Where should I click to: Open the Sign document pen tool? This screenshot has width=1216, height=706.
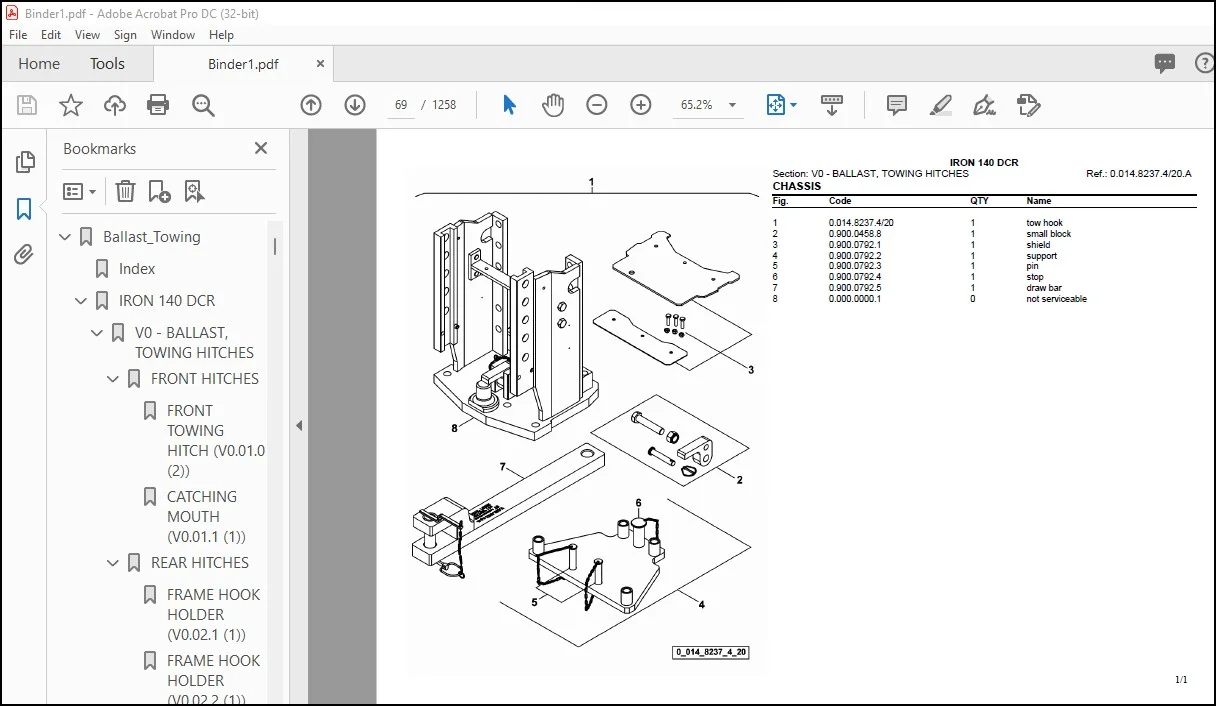pos(984,105)
